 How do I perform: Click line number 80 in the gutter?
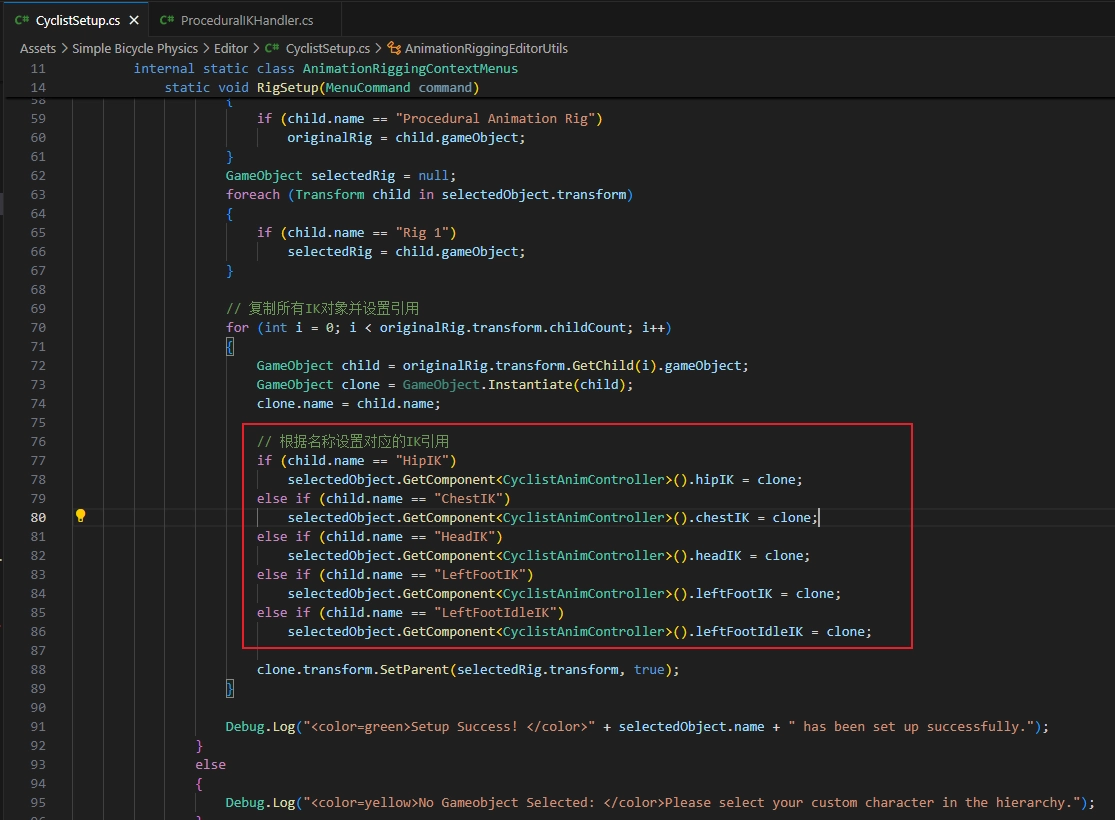click(38, 518)
